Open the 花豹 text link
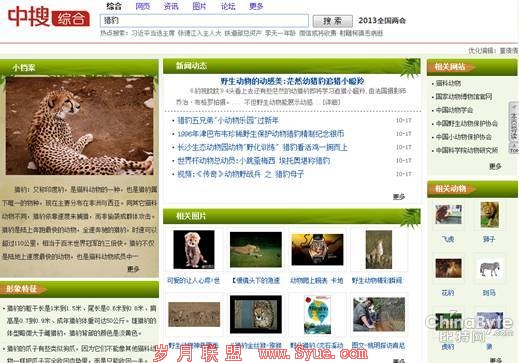 (448, 293)
